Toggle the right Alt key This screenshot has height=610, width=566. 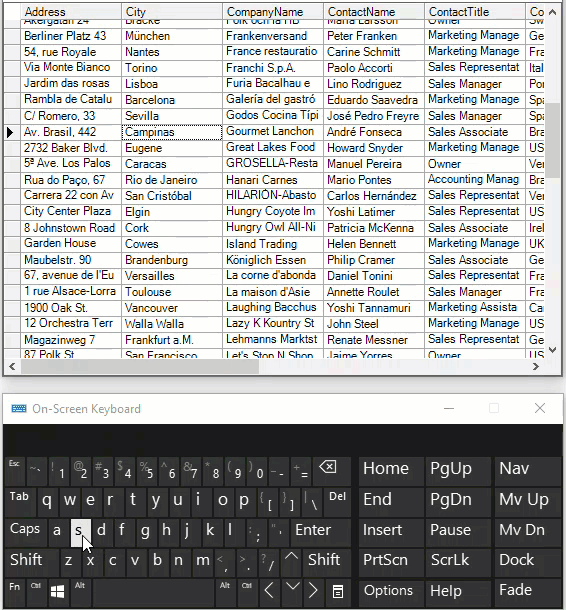tap(225, 591)
